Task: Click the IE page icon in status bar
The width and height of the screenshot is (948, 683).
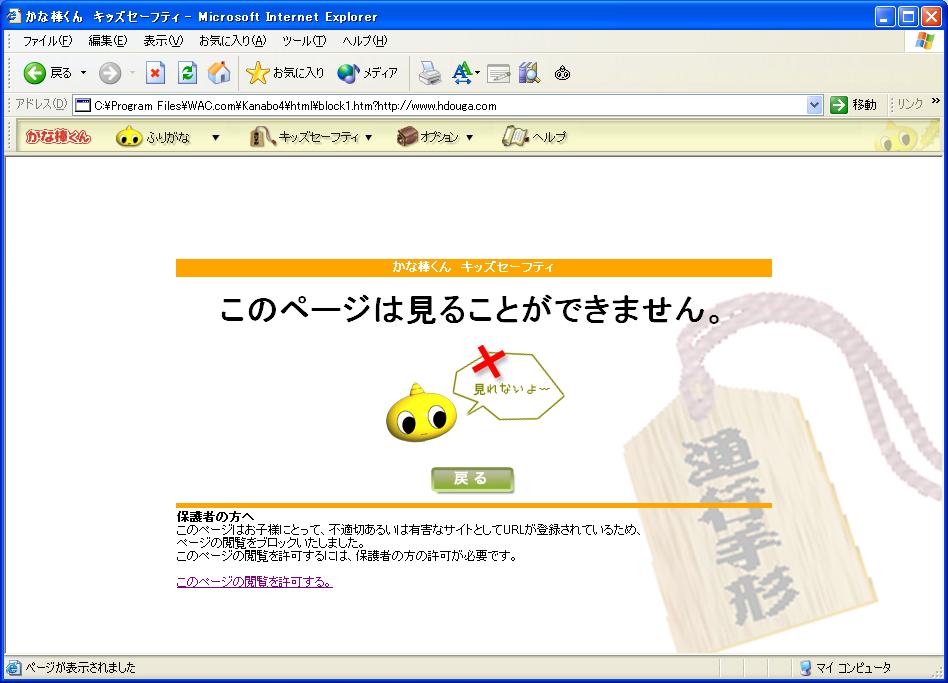Action: click(13, 667)
